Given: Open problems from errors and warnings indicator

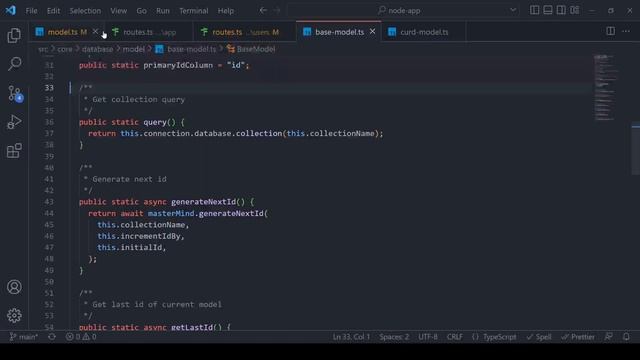Looking at the screenshot, I should pos(81,337).
